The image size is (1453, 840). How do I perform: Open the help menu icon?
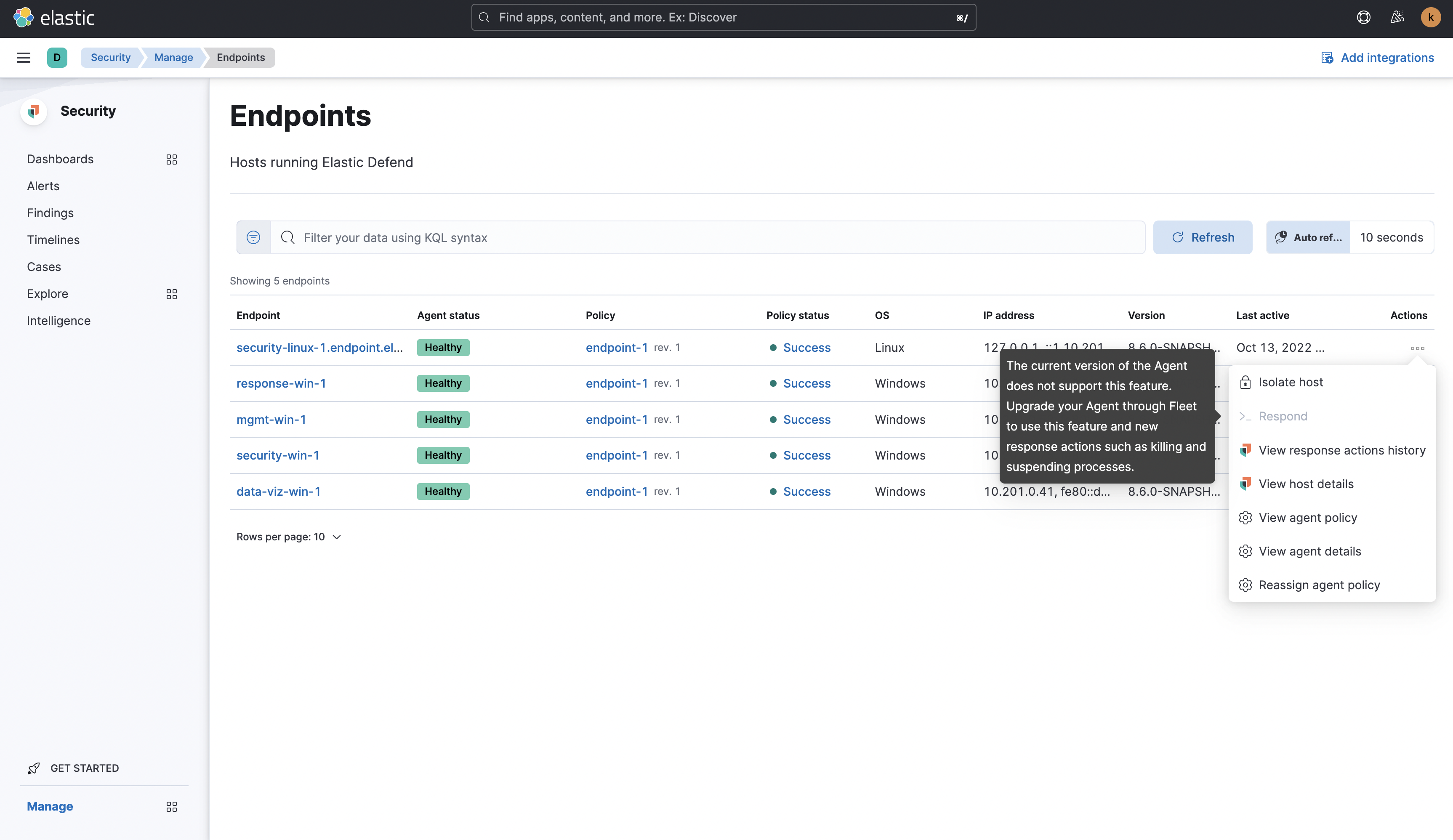tap(1363, 17)
